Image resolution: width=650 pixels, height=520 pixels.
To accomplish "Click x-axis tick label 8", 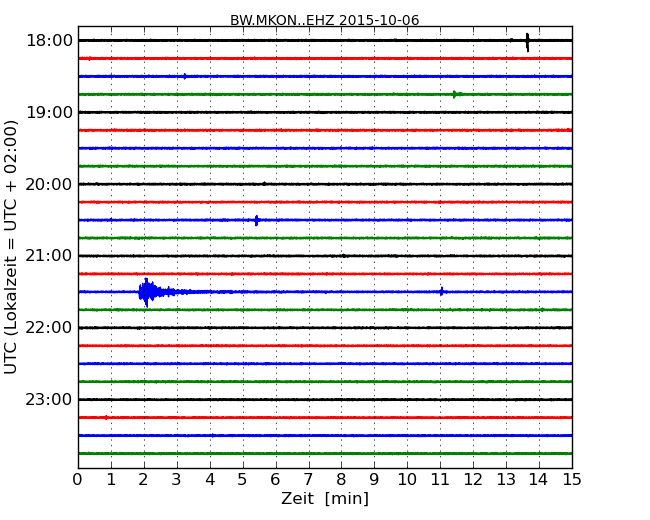I will point(341,479).
